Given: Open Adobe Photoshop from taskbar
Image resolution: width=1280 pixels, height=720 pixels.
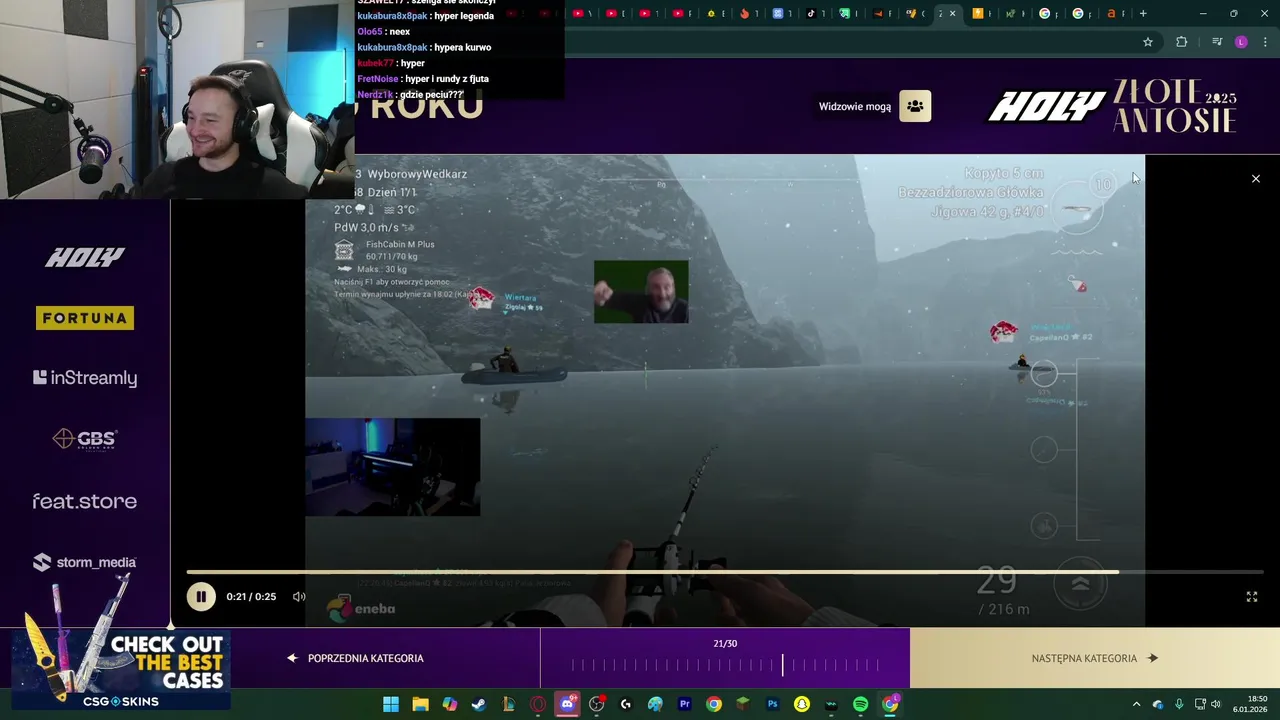Looking at the screenshot, I should (773, 704).
